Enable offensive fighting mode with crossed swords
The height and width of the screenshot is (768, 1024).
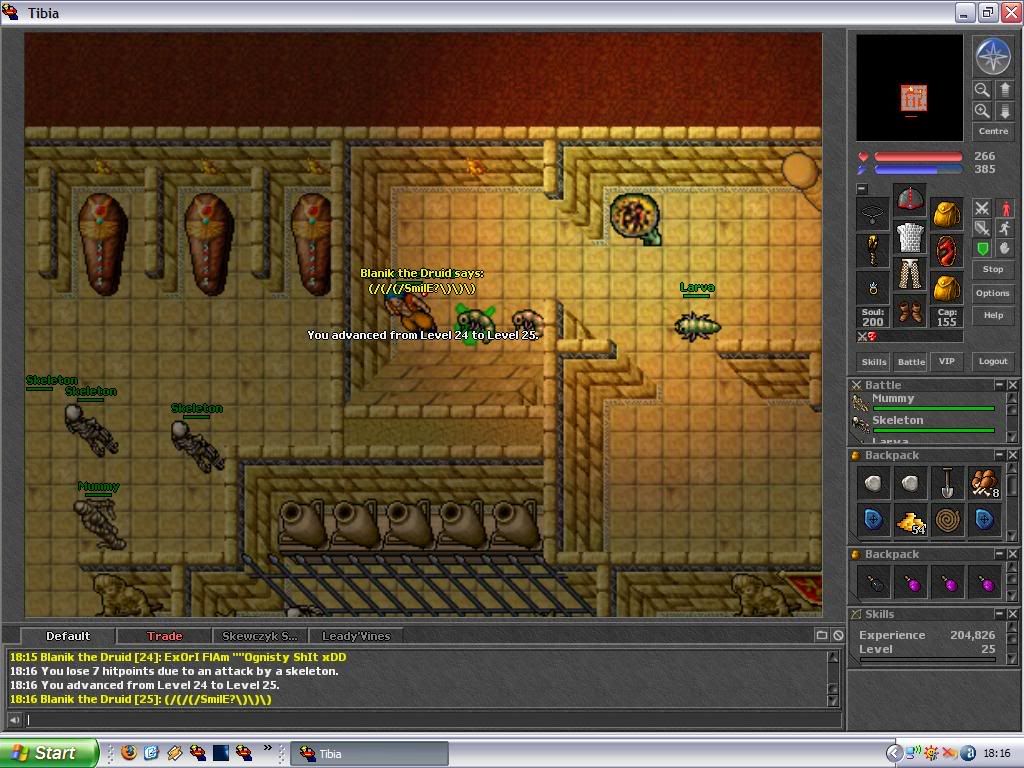click(982, 208)
